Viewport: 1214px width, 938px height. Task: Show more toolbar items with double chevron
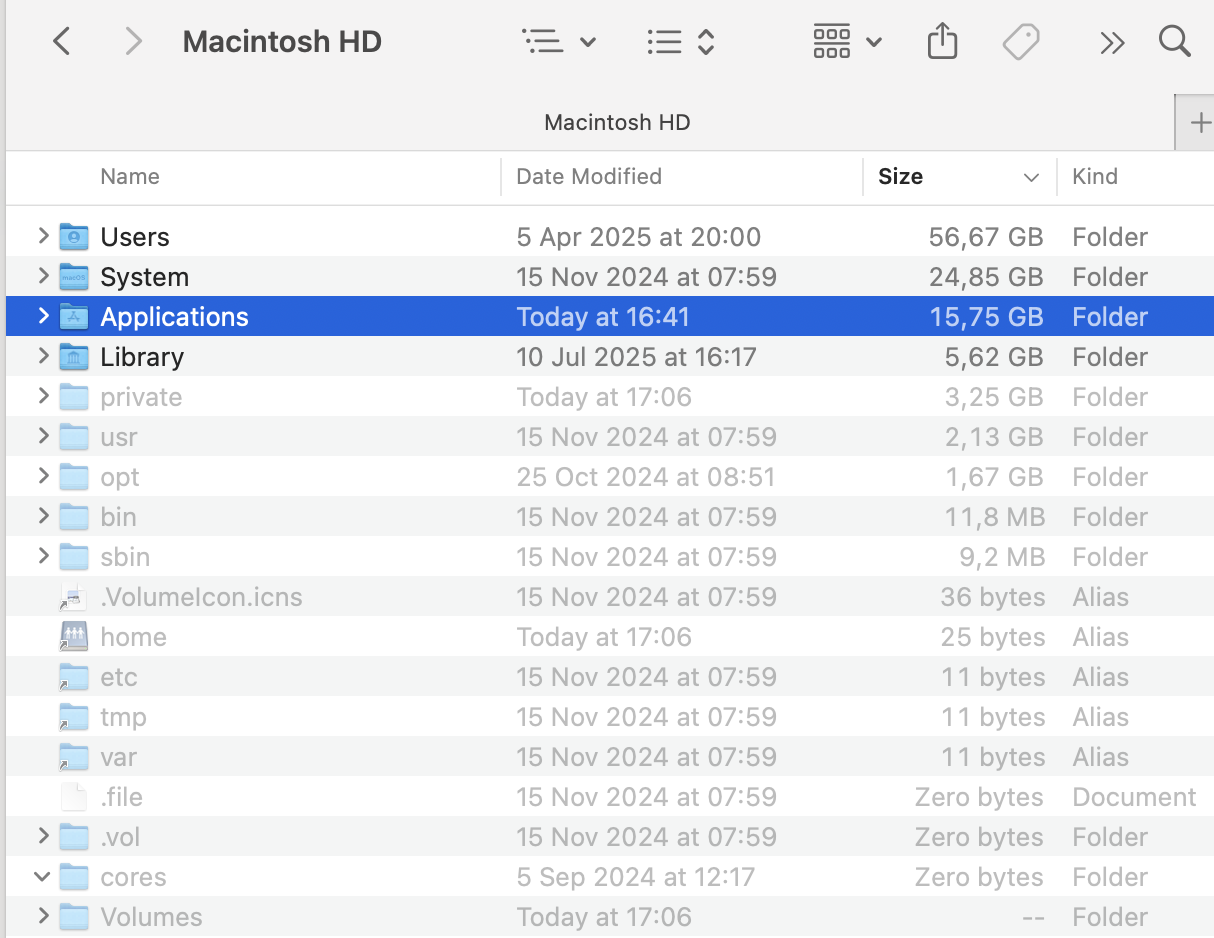1111,42
